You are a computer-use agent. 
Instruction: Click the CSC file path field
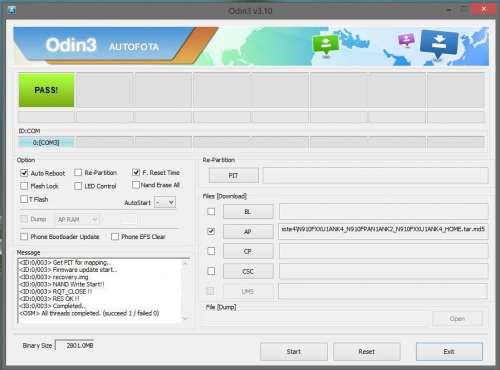click(383, 271)
